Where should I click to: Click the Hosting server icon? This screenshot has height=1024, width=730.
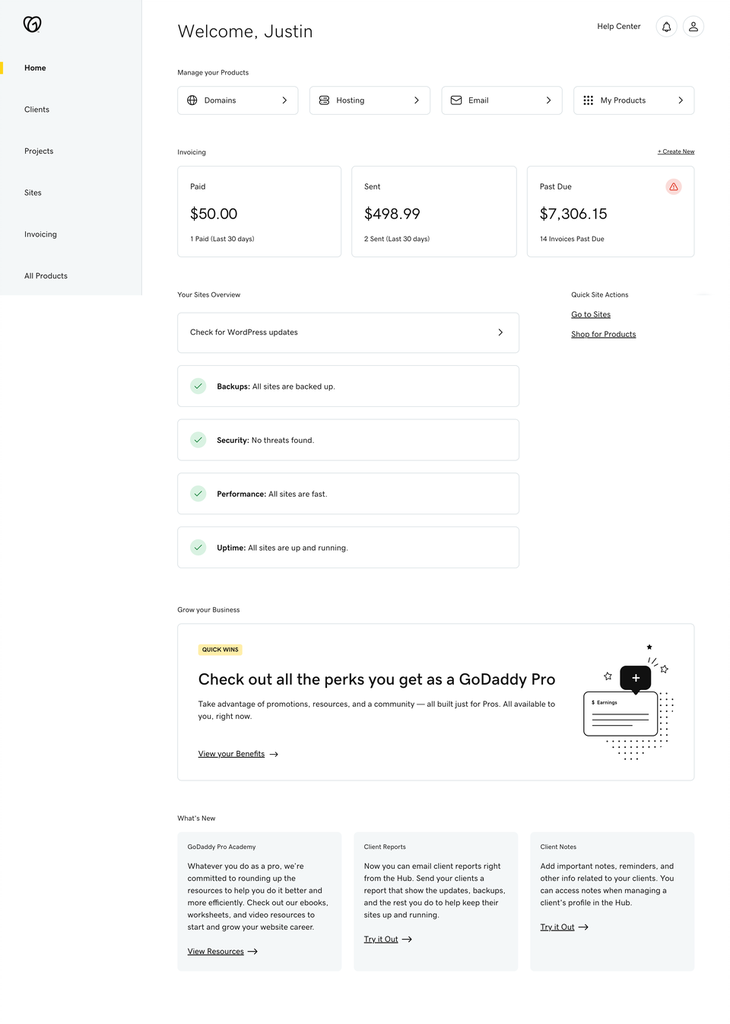324,100
